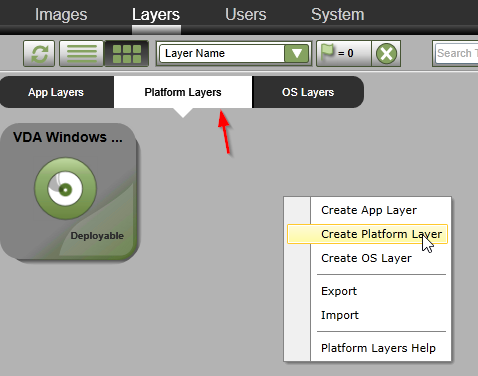This screenshot has height=376, width=478.
Task: Select Import in the context menu
Action: pyautogui.click(x=340, y=315)
